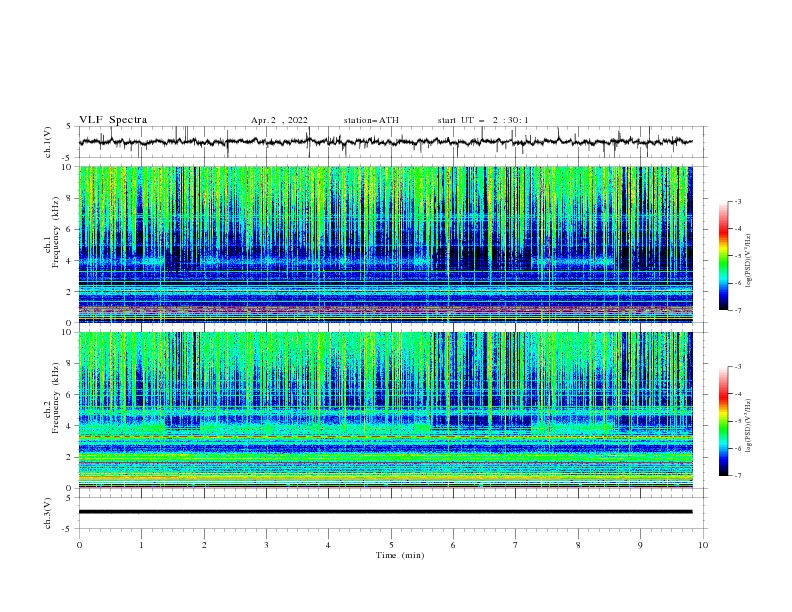
Task: Click time axis tick label "5"
Action: (391, 545)
